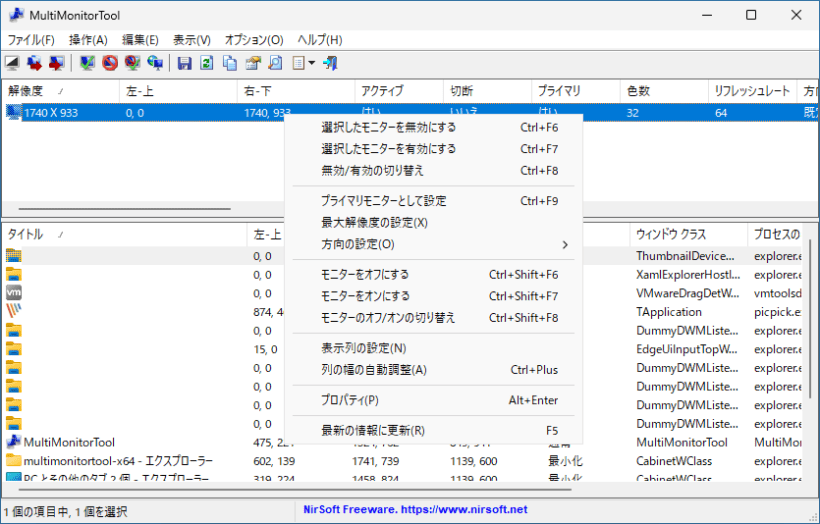Open the 編集(E) menu
Screen dimensions: 820x524
click(140, 40)
